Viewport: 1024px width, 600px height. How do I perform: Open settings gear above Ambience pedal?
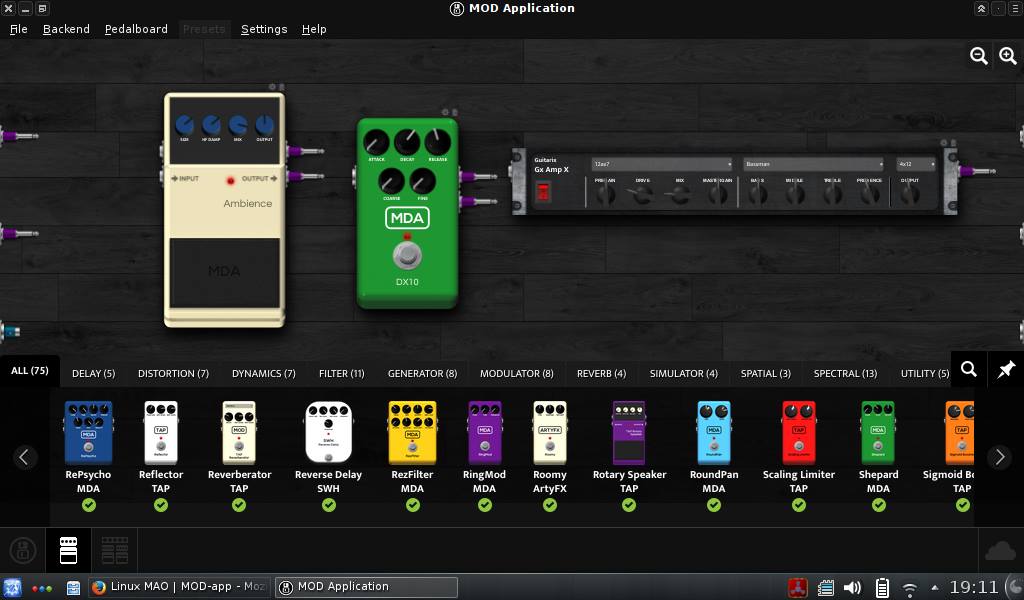272,87
